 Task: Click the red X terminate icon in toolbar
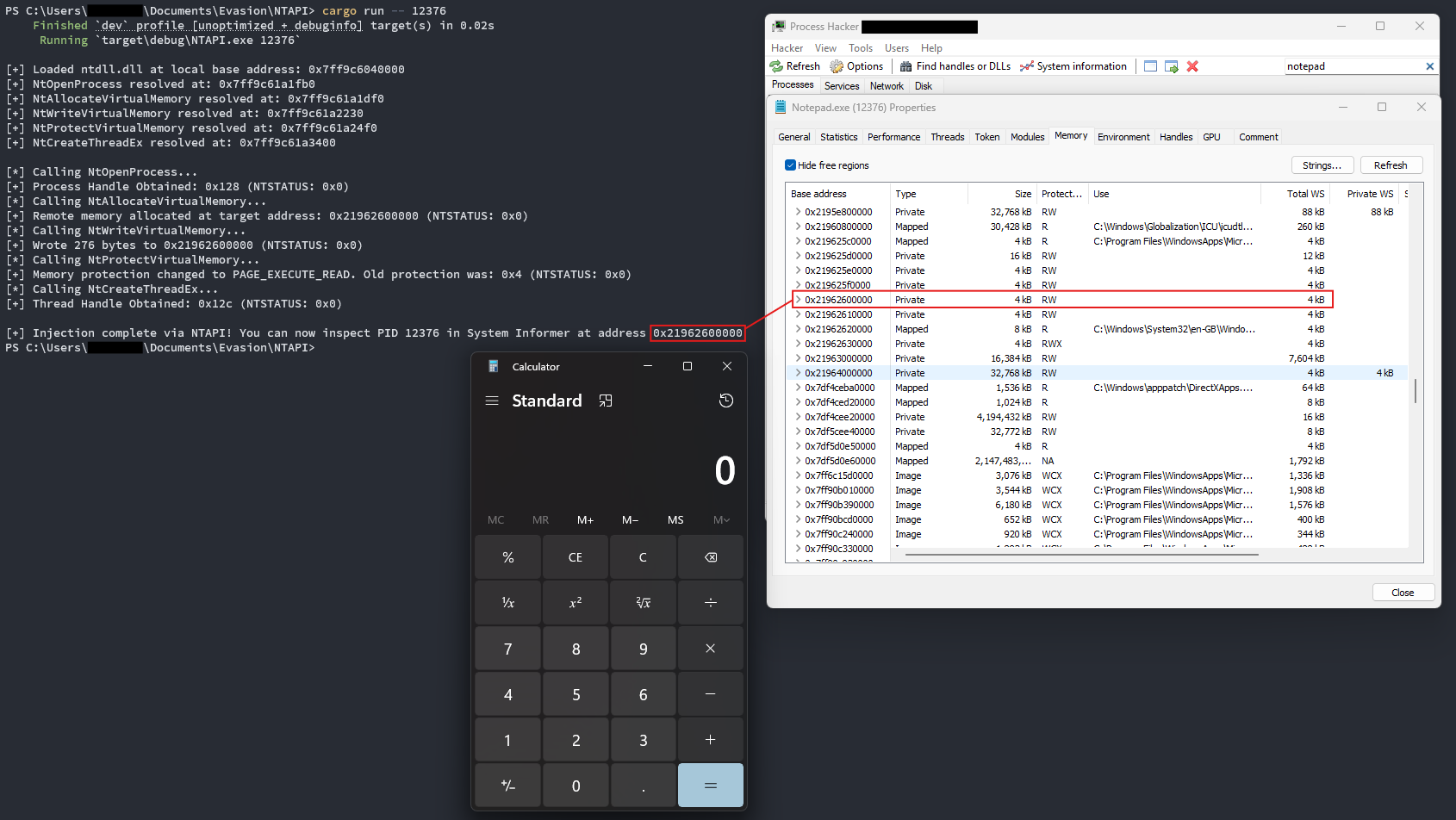[x=1192, y=66]
